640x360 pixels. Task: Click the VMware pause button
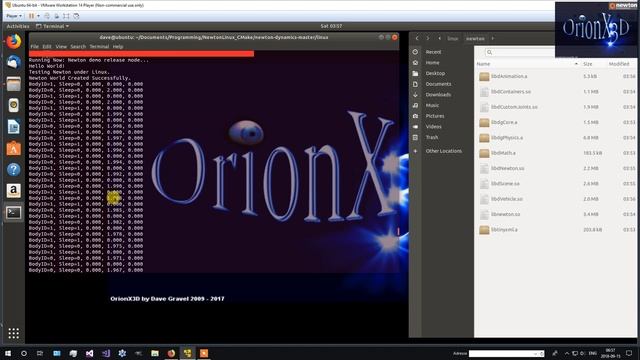pos(31,16)
